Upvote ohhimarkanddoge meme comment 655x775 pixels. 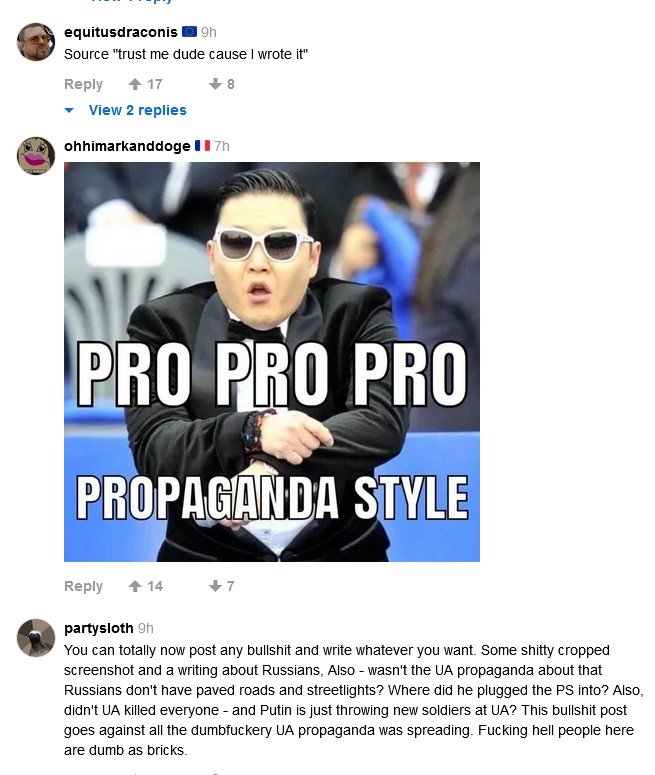click(x=135, y=586)
